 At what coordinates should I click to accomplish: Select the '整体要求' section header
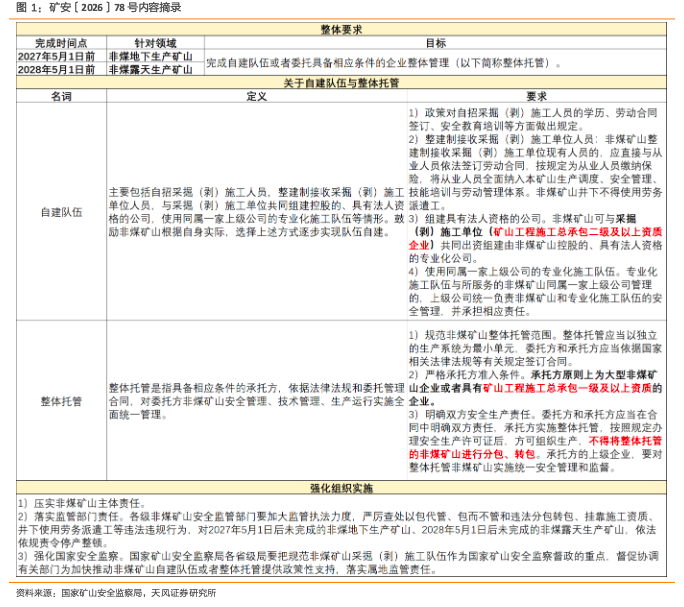tap(341, 29)
